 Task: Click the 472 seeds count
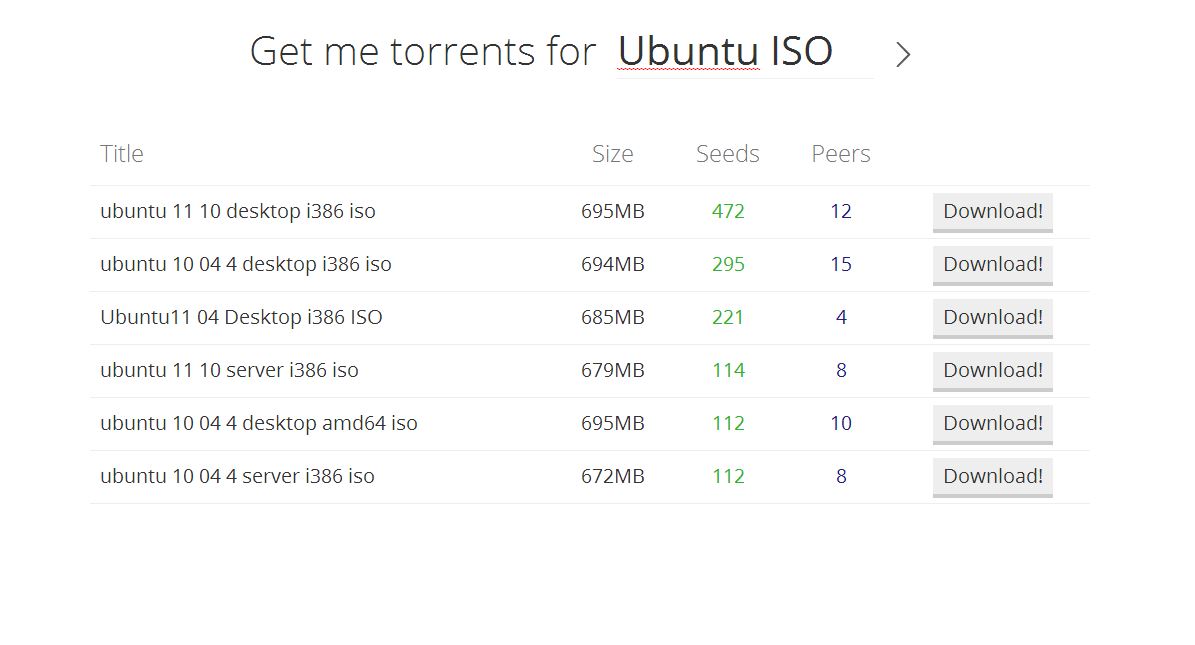[728, 212]
